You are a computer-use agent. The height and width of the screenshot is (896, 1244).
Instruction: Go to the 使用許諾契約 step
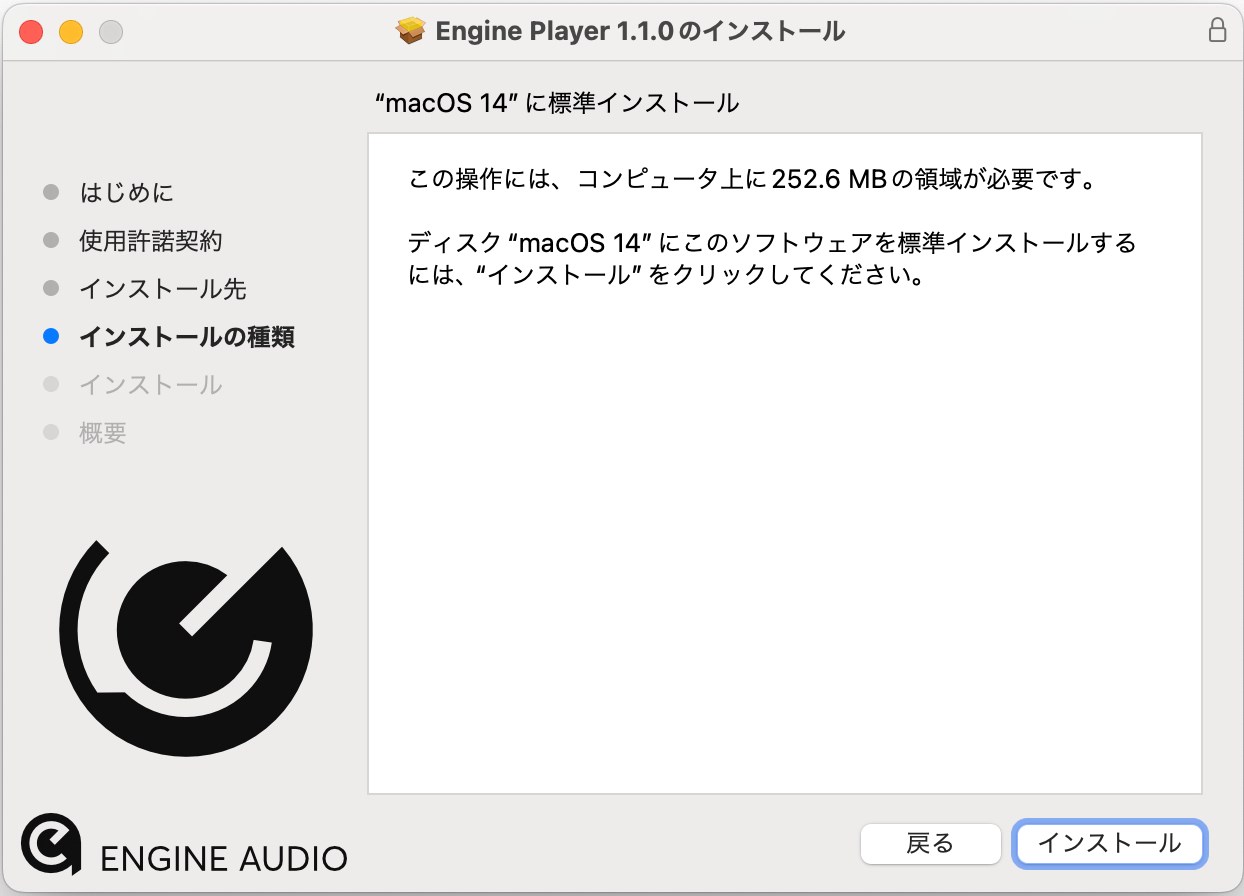150,241
